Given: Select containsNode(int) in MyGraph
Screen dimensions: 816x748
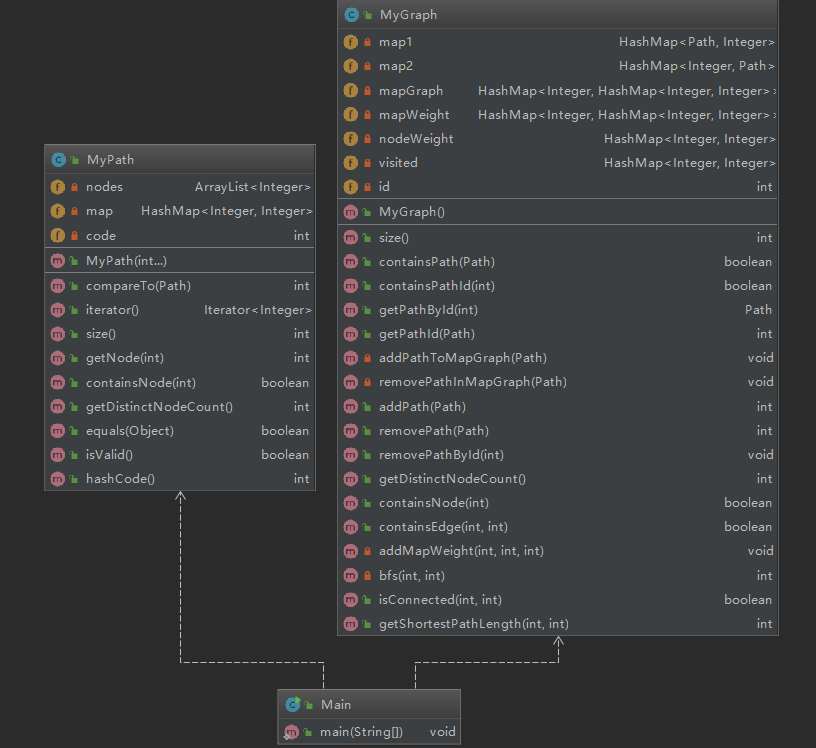Looking at the screenshot, I should 434,503.
